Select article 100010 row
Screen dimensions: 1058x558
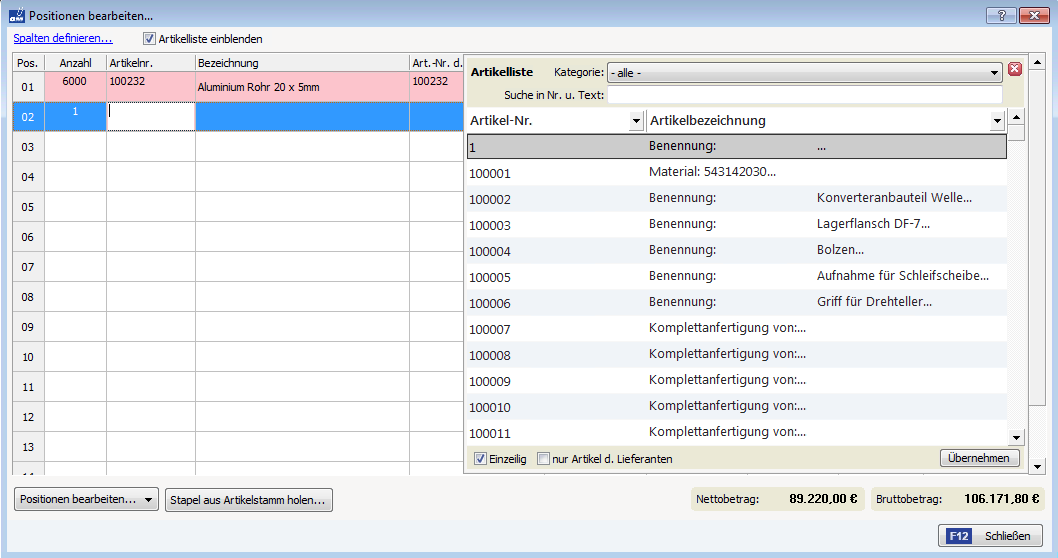[x=737, y=406]
